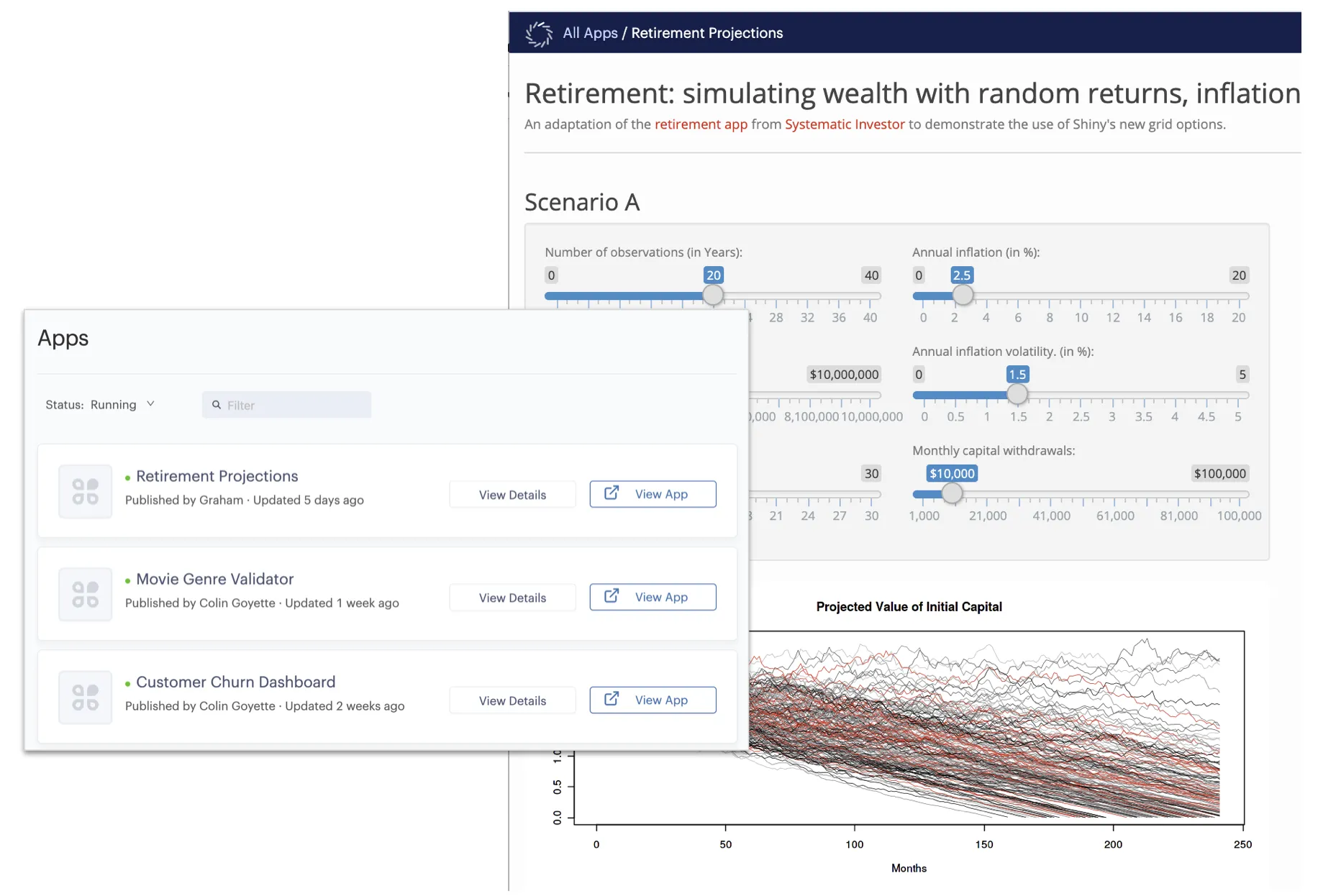
Task: Go to All Apps breadcrumb
Action: click(590, 33)
